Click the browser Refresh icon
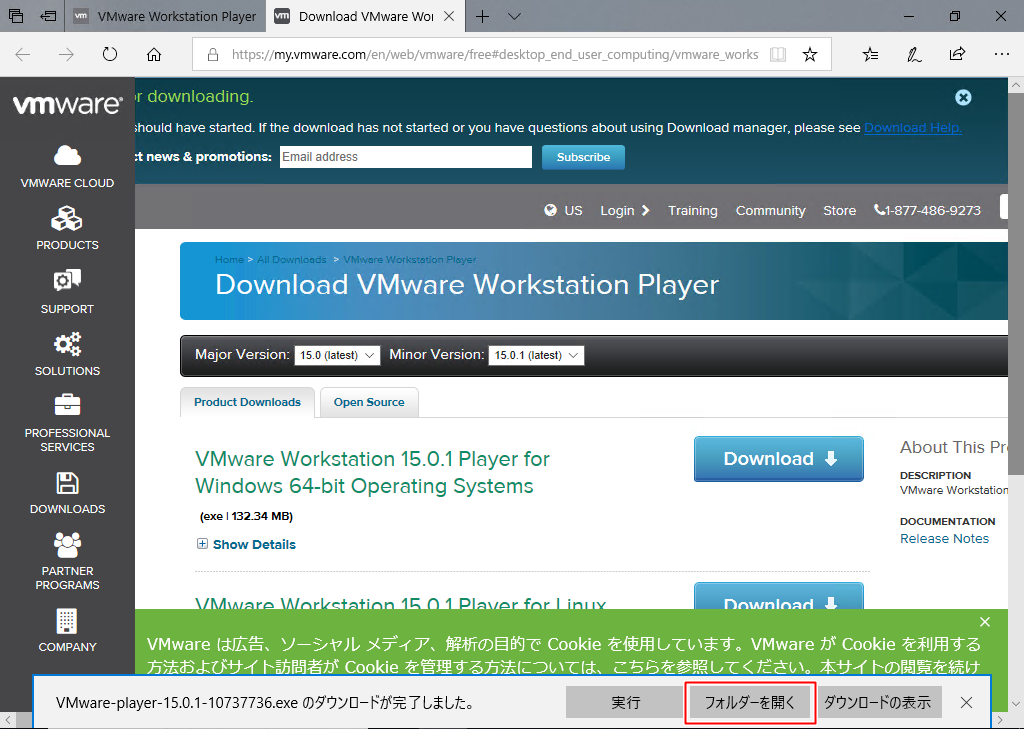Screen dimensions: 1024x729 (110, 55)
